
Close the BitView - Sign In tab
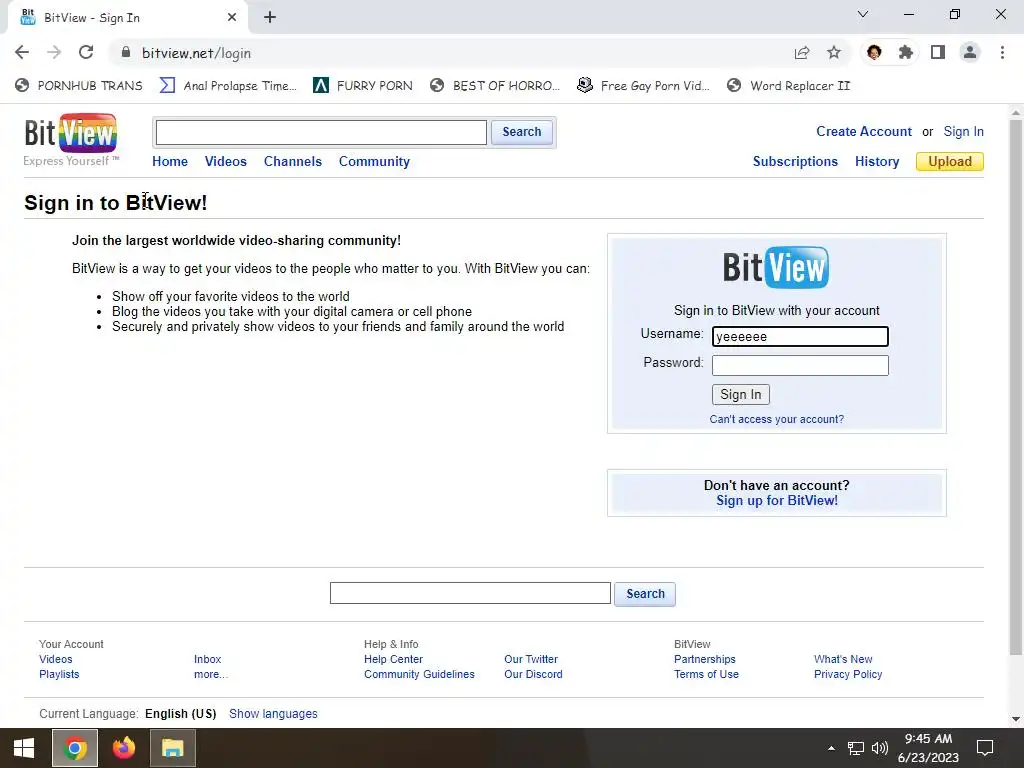(x=232, y=18)
